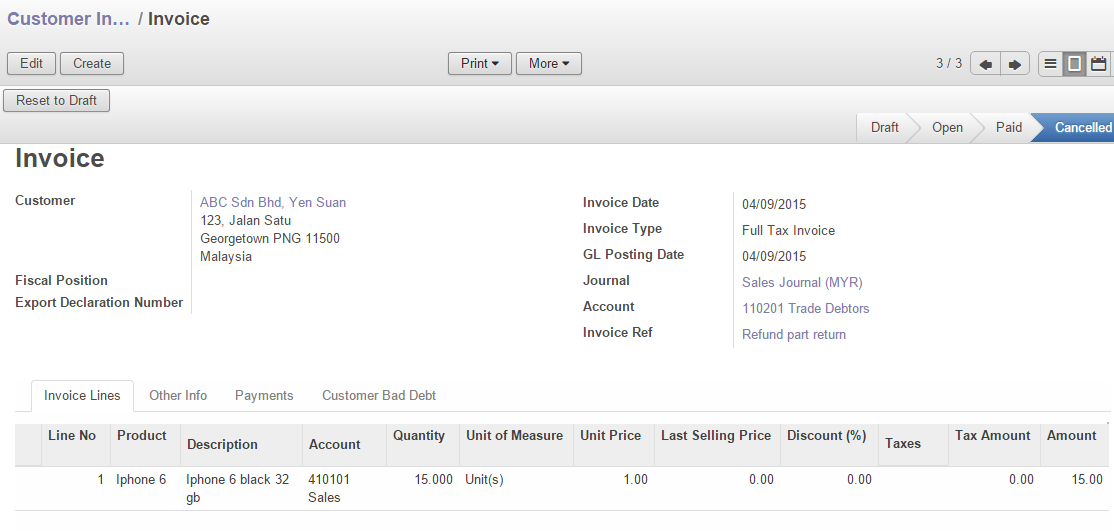
Task: Click the Paid status stage
Action: (x=1009, y=128)
